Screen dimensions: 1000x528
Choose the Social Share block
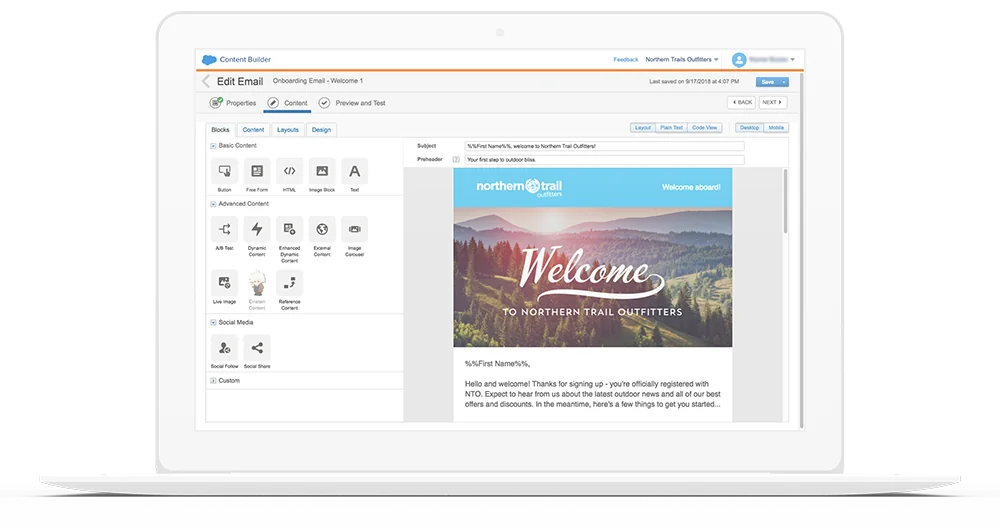257,348
